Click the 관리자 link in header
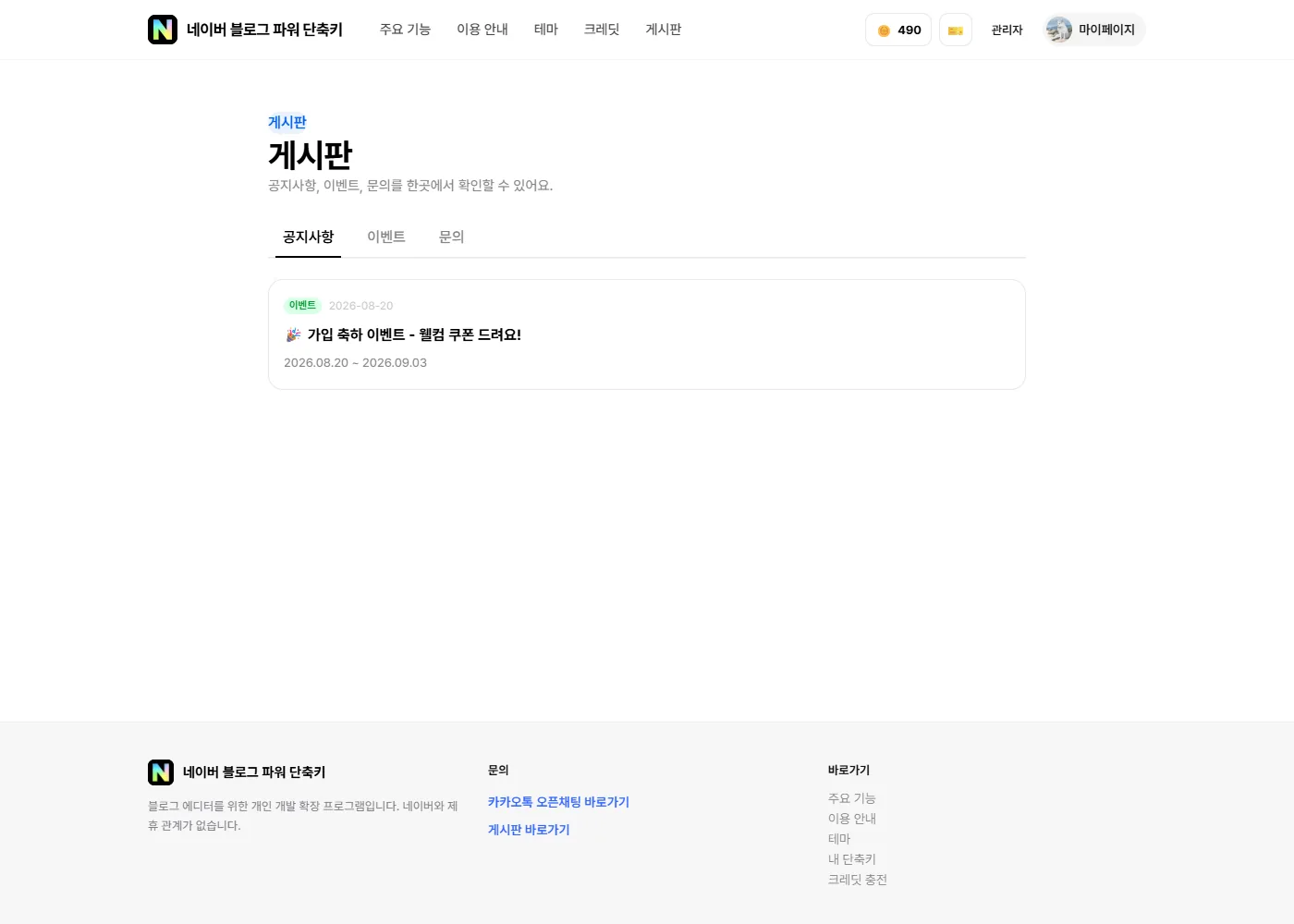 tap(1007, 30)
